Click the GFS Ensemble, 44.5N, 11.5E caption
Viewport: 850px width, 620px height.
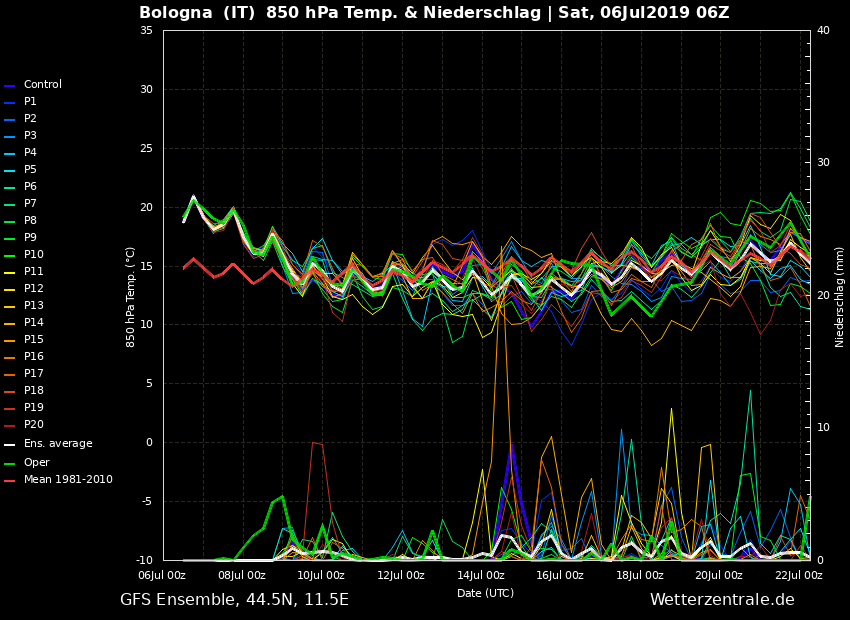[x=234, y=600]
